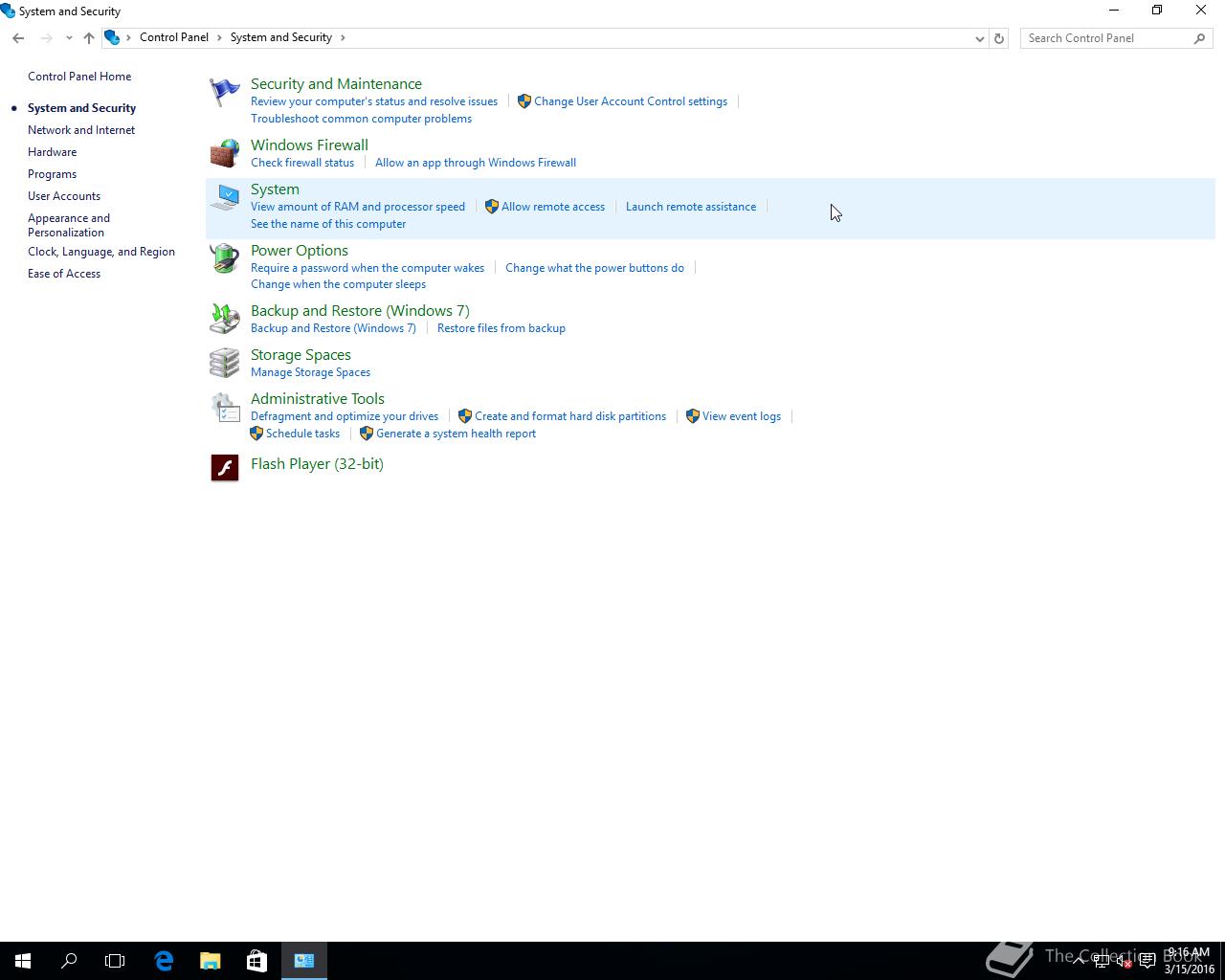This screenshot has height=980, width=1225.
Task: Click Allow remote access
Action: 553,207
